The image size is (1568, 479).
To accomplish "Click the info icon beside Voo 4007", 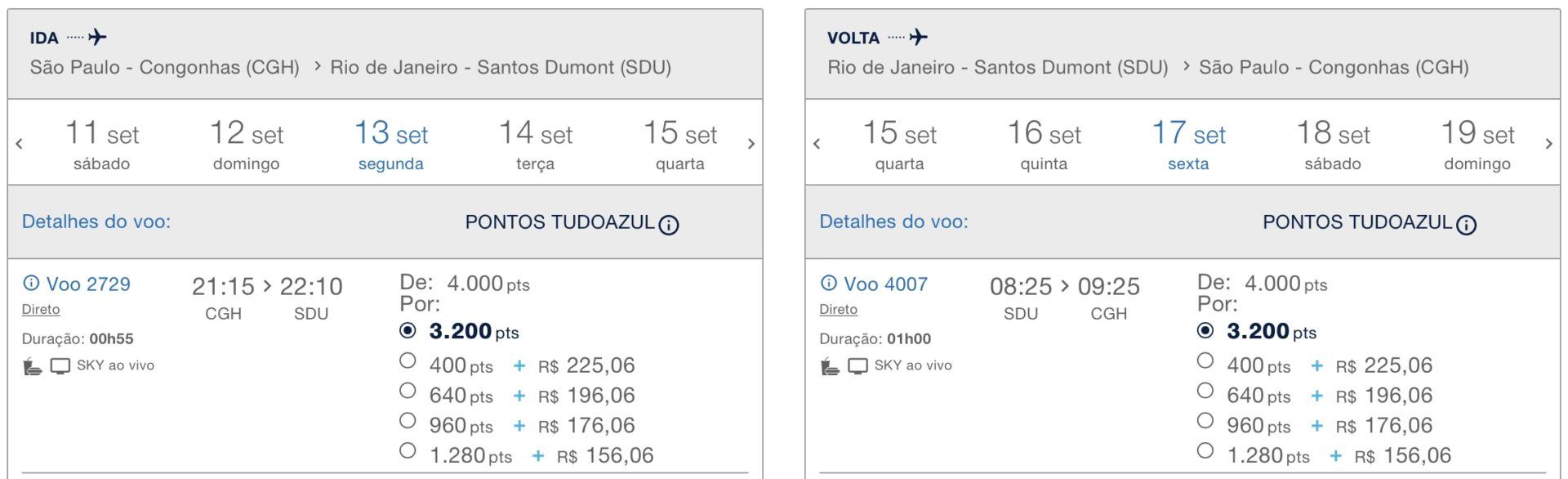I will point(828,284).
